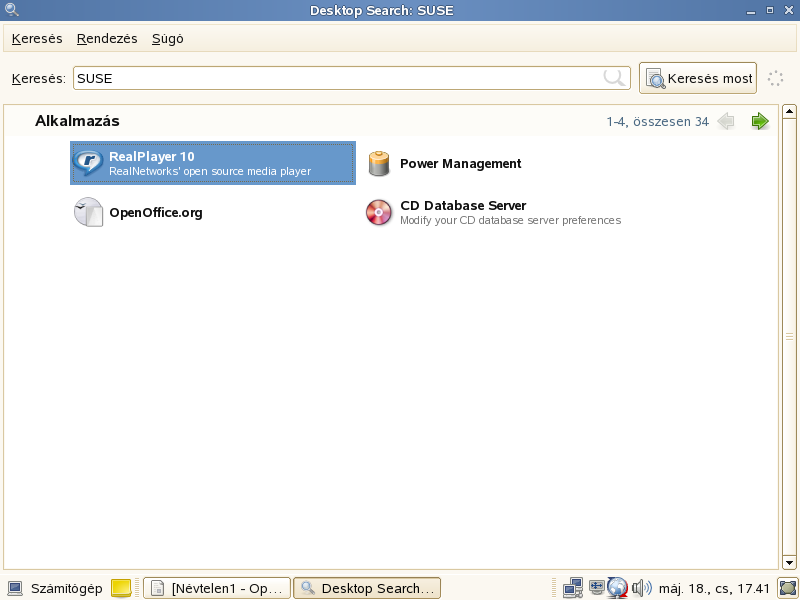Click the yellow sticky note panel icon
This screenshot has width=800, height=600.
[x=121, y=588]
